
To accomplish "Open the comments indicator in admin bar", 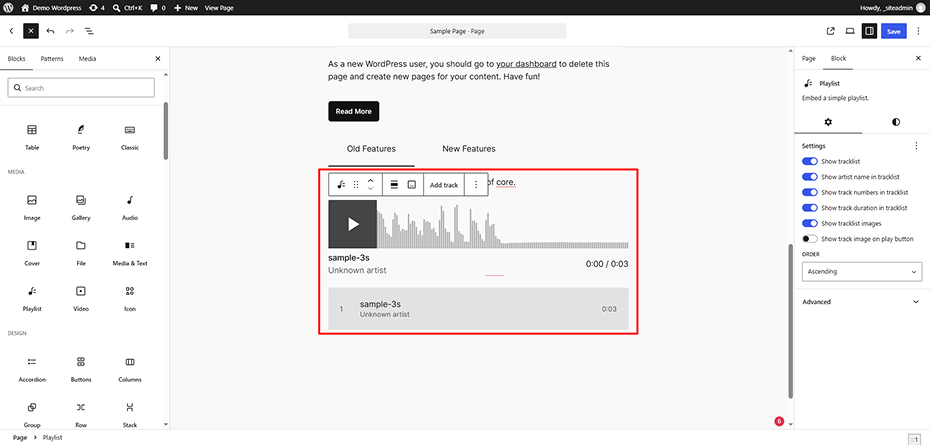I will pos(158,8).
